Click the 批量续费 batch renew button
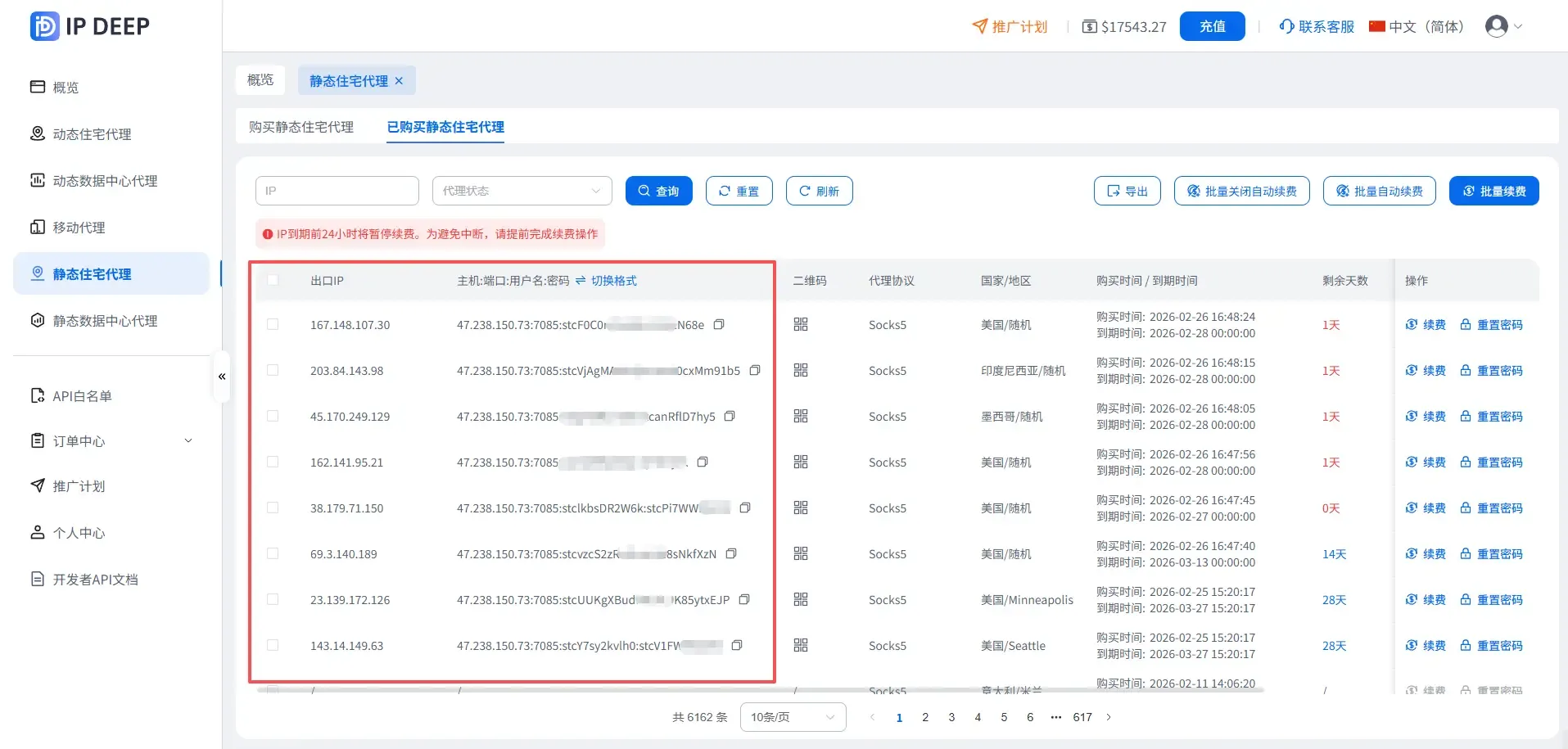Screen dimensions: 1568x749 [x=1493, y=191]
